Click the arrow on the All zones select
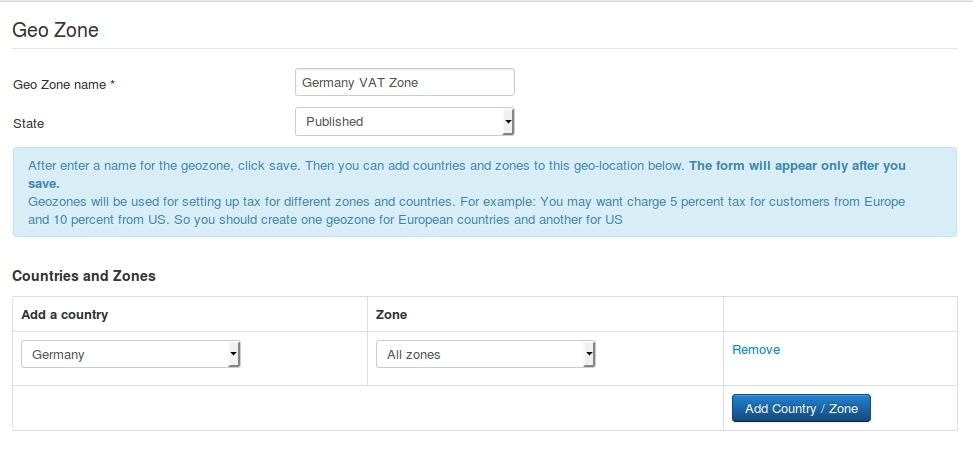This screenshot has width=973, height=470. (x=588, y=354)
